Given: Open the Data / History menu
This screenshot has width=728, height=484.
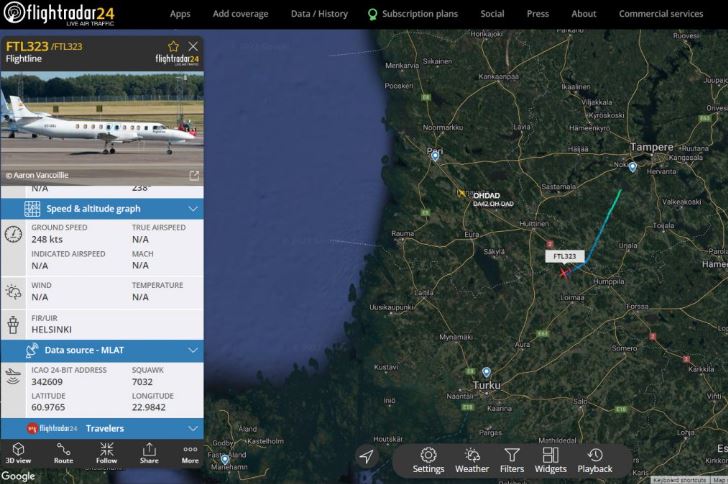Looking at the screenshot, I should point(319,14).
